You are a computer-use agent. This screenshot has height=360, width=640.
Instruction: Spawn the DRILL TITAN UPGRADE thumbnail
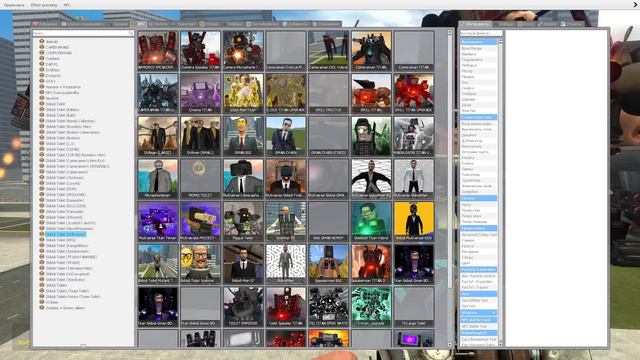tap(414, 93)
